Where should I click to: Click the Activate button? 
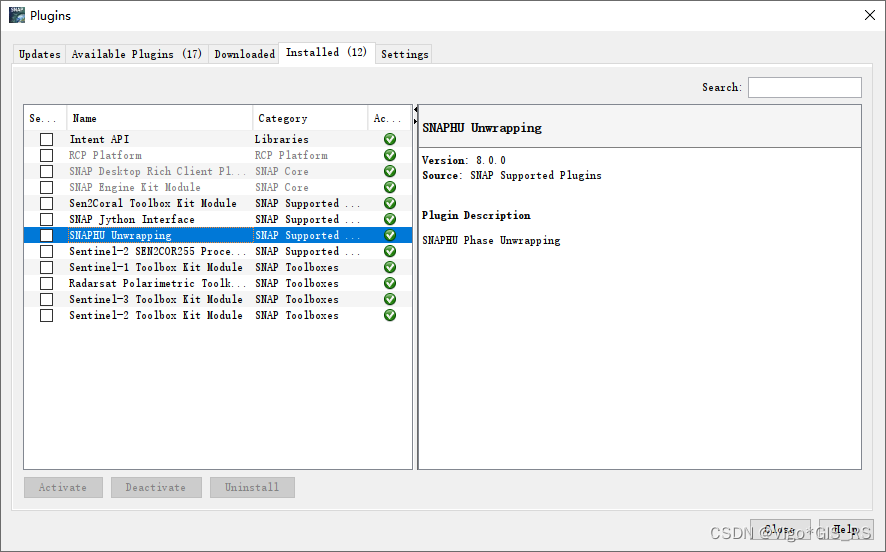point(63,487)
